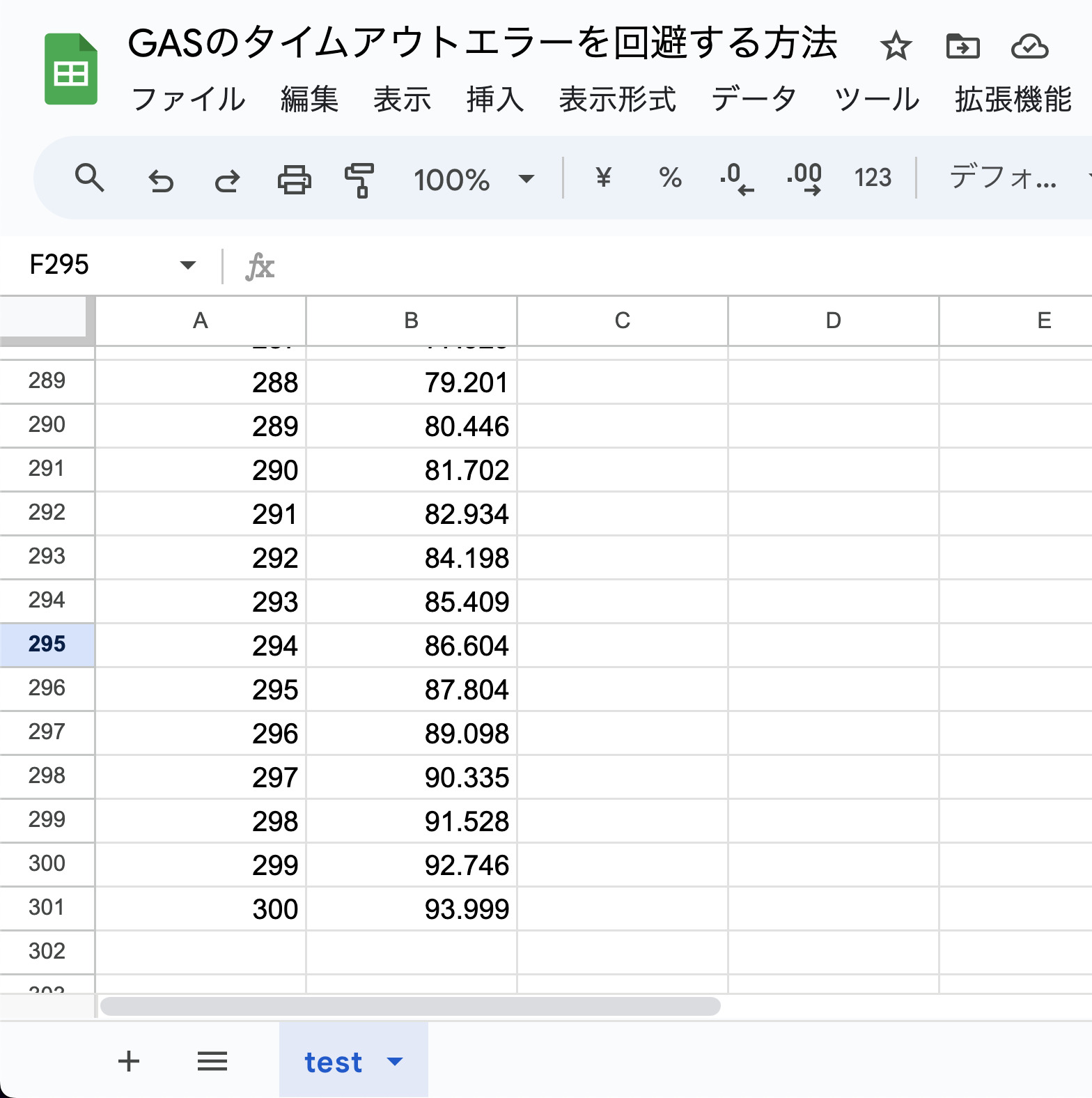Click cell containing 86.604
Image resolution: width=1092 pixels, height=1098 pixels.
tap(412, 645)
